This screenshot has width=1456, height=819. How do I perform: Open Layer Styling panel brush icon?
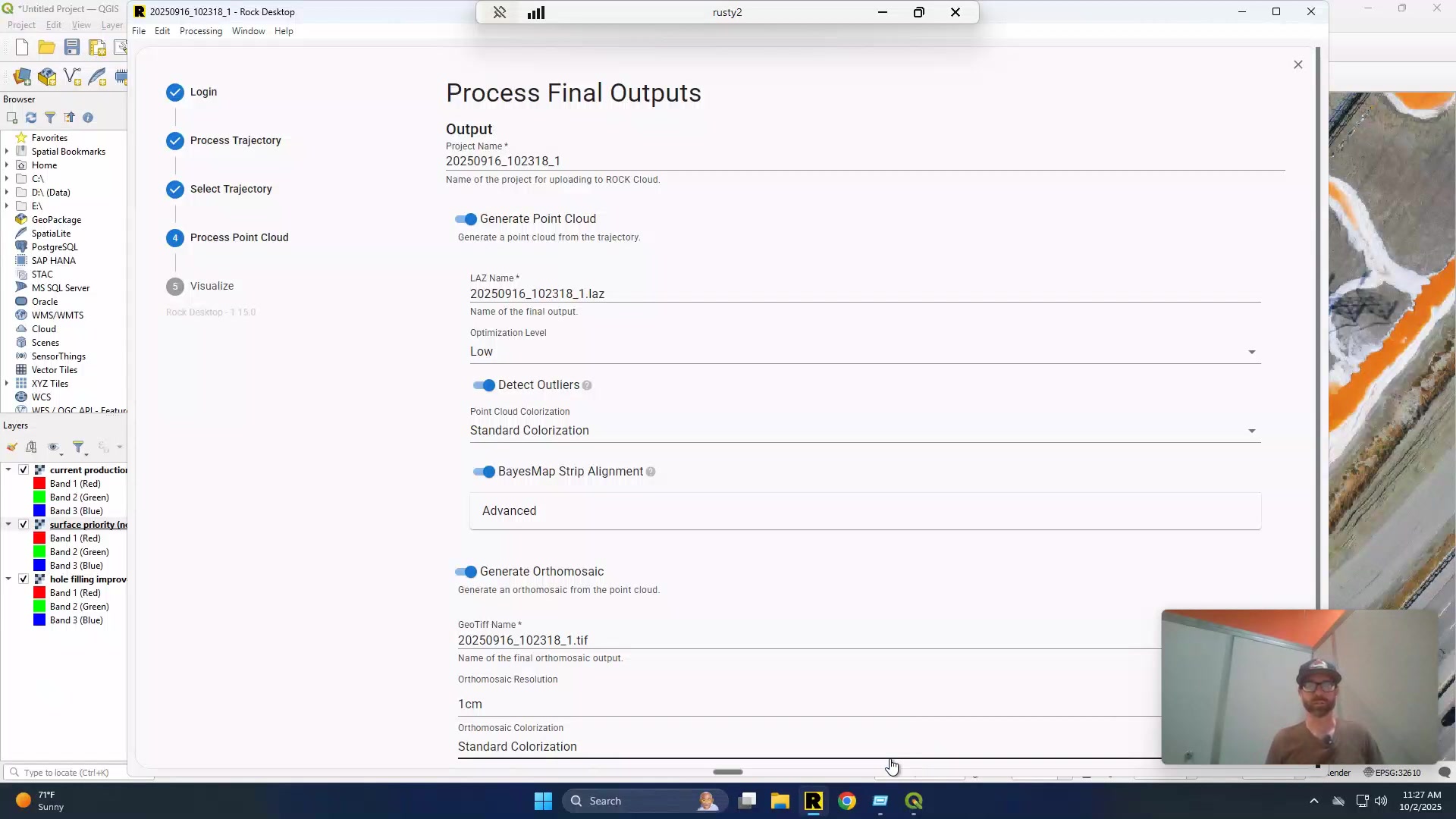(x=12, y=447)
